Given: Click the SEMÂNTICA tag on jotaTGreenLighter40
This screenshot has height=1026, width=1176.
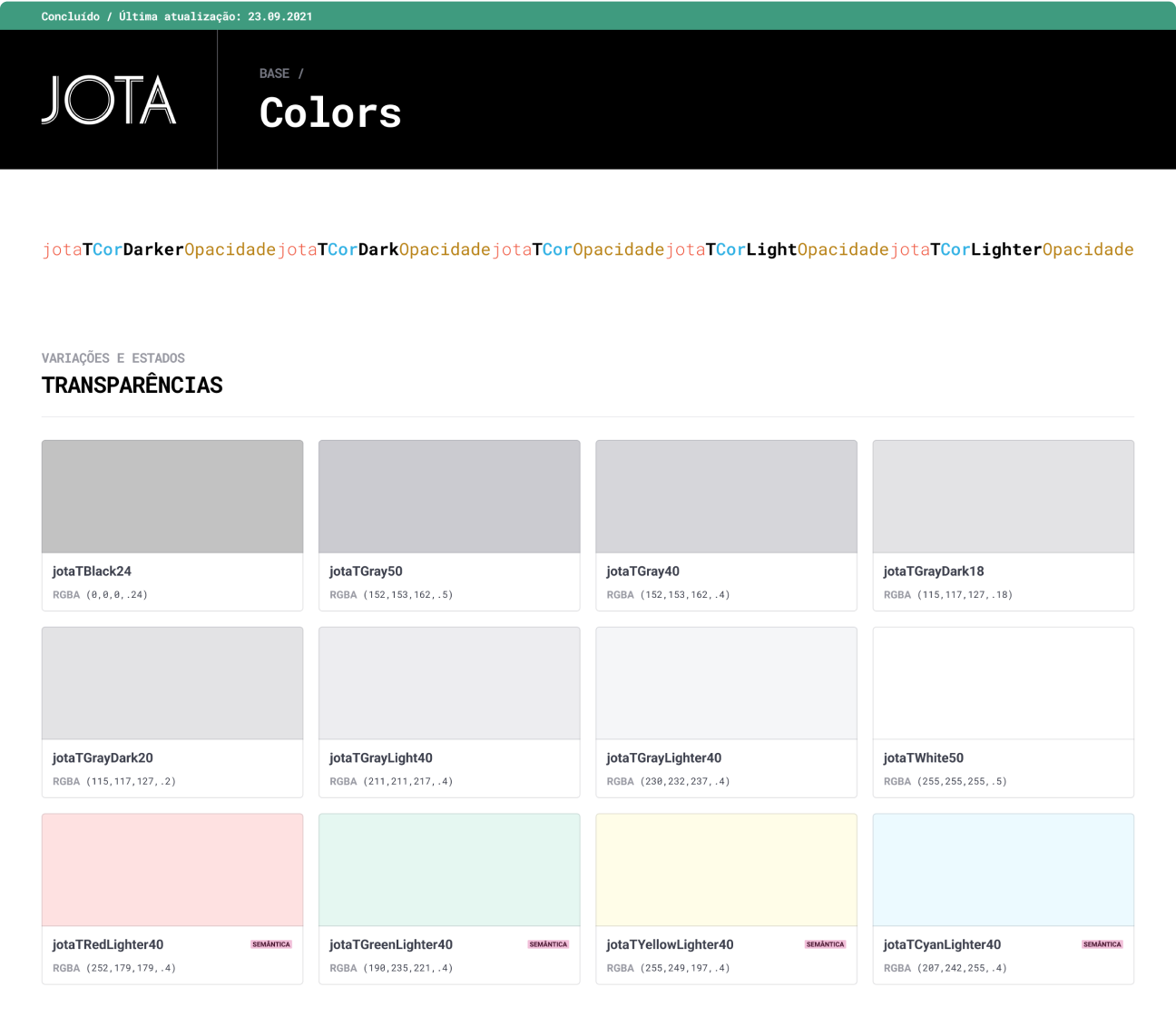Looking at the screenshot, I should 548,944.
